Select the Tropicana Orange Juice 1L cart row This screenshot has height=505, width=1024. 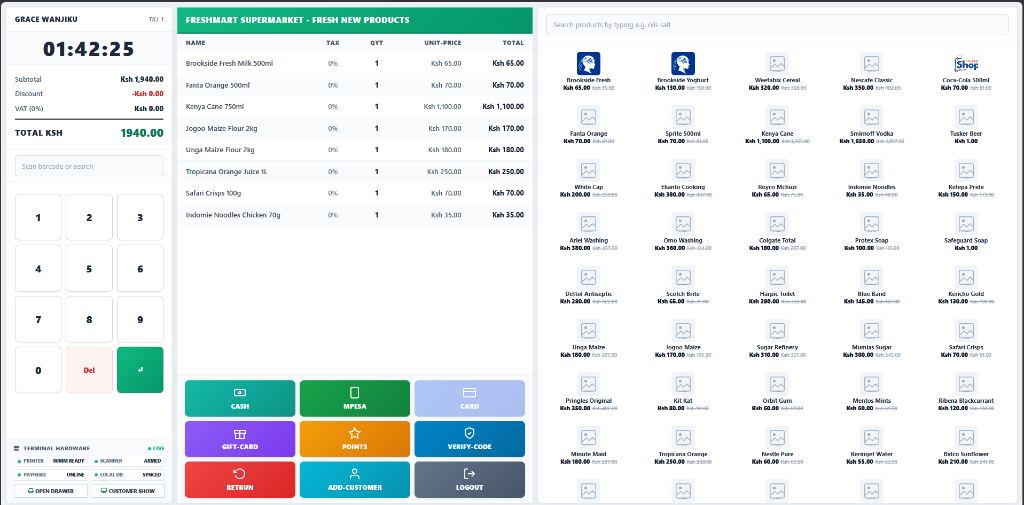click(x=355, y=171)
